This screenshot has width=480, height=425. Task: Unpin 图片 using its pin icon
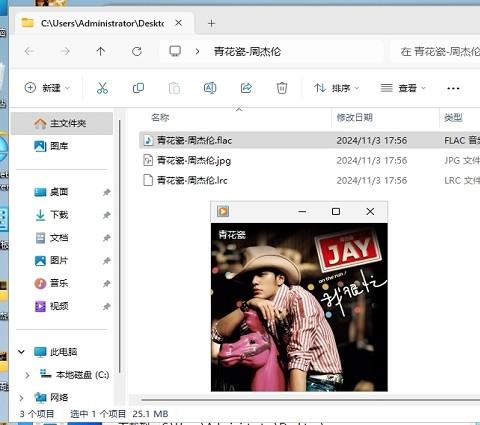coord(107,260)
